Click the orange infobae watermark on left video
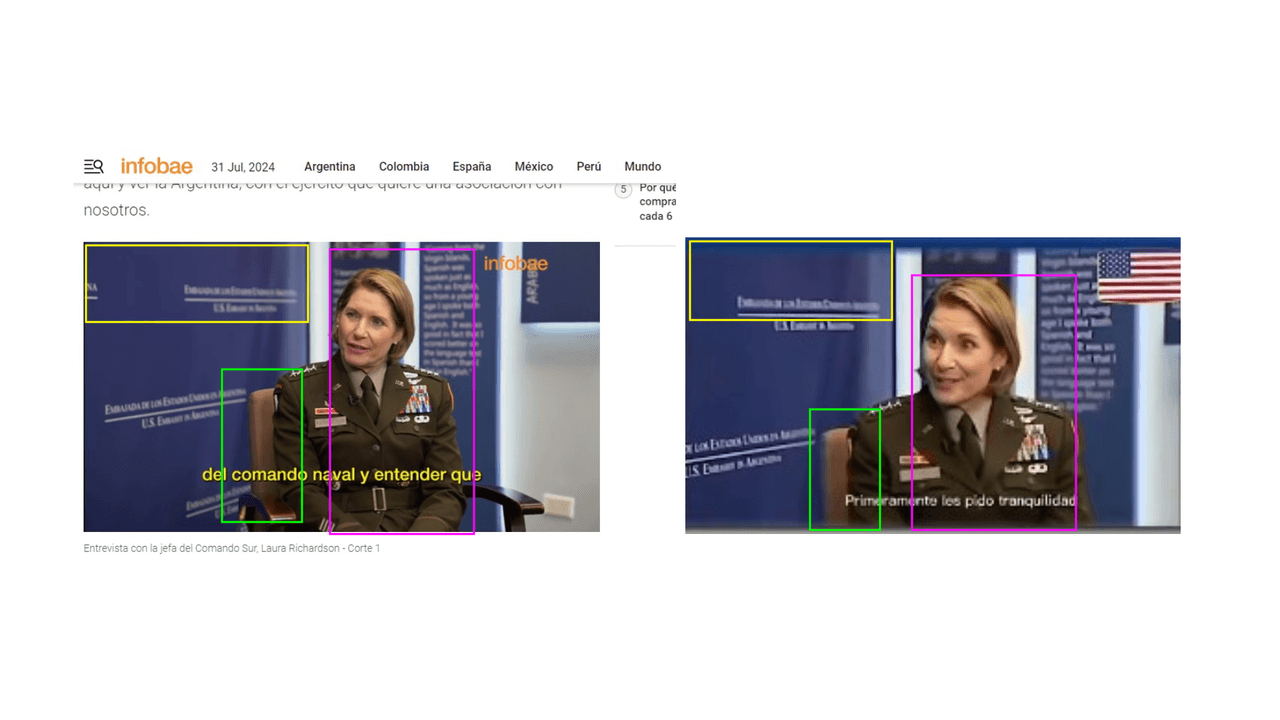 click(515, 264)
